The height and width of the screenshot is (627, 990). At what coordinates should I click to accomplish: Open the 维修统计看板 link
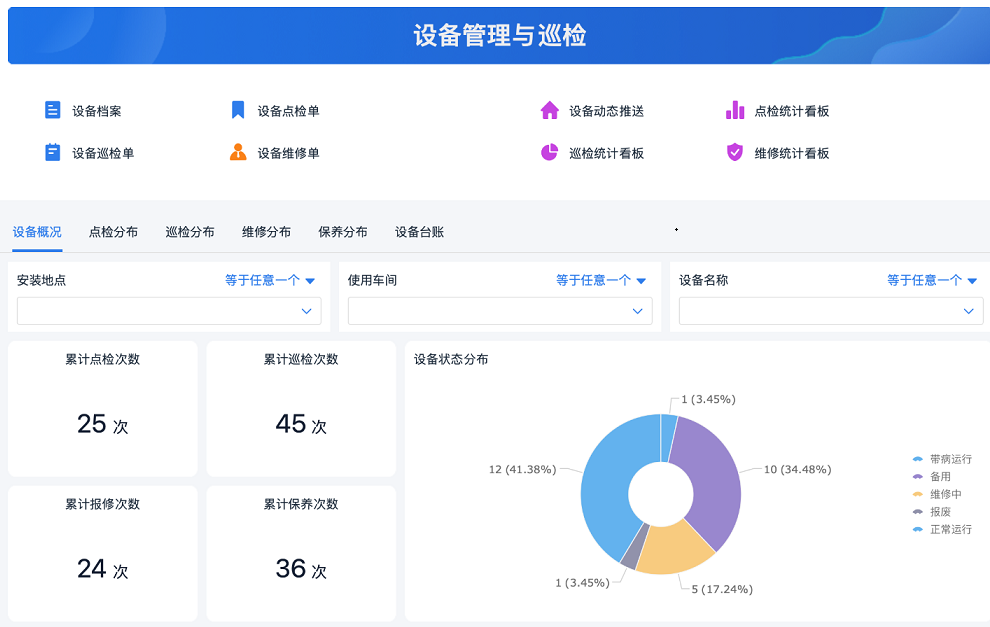(792, 153)
